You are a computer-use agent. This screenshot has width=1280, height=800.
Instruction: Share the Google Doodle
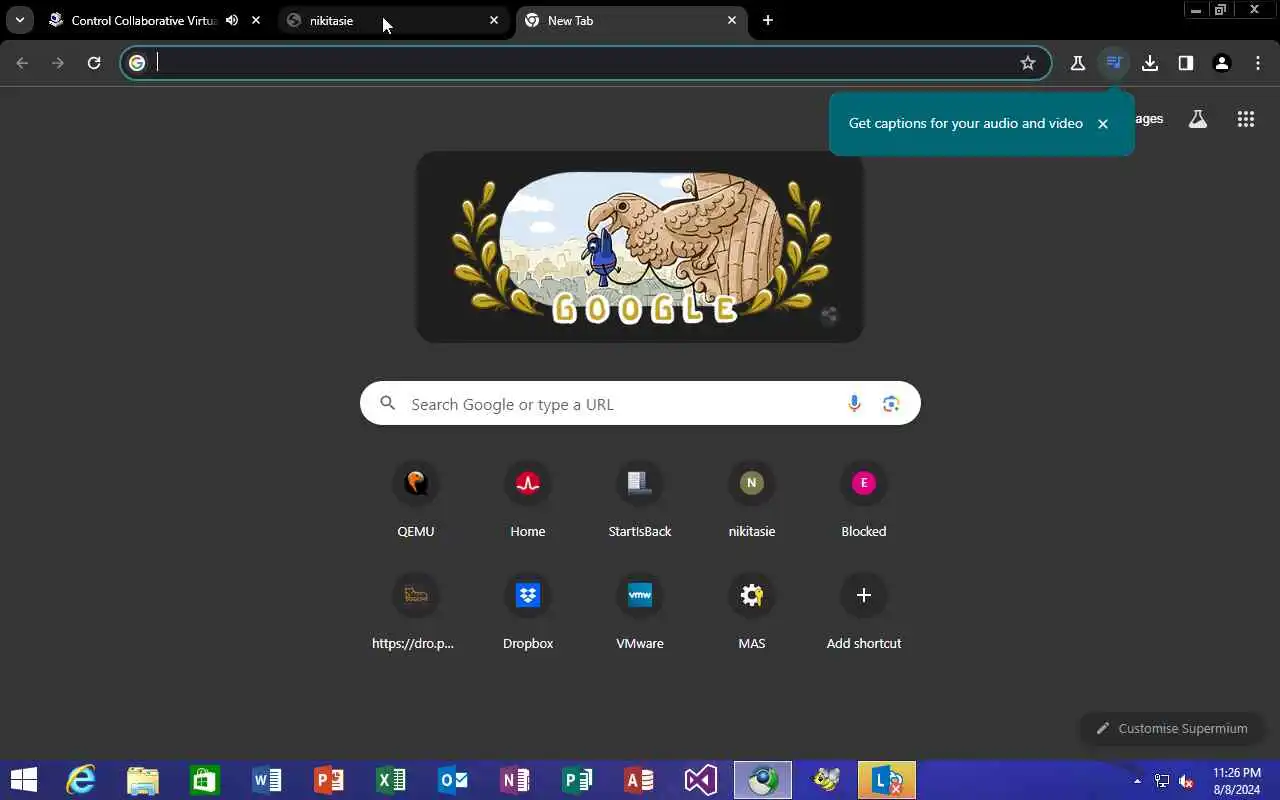tap(829, 316)
